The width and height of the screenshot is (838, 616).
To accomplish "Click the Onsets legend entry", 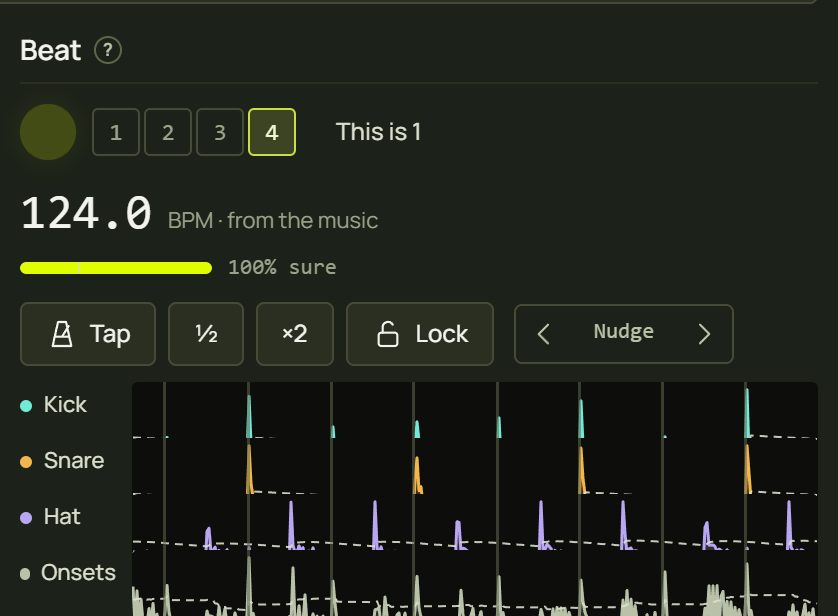I will (68, 573).
